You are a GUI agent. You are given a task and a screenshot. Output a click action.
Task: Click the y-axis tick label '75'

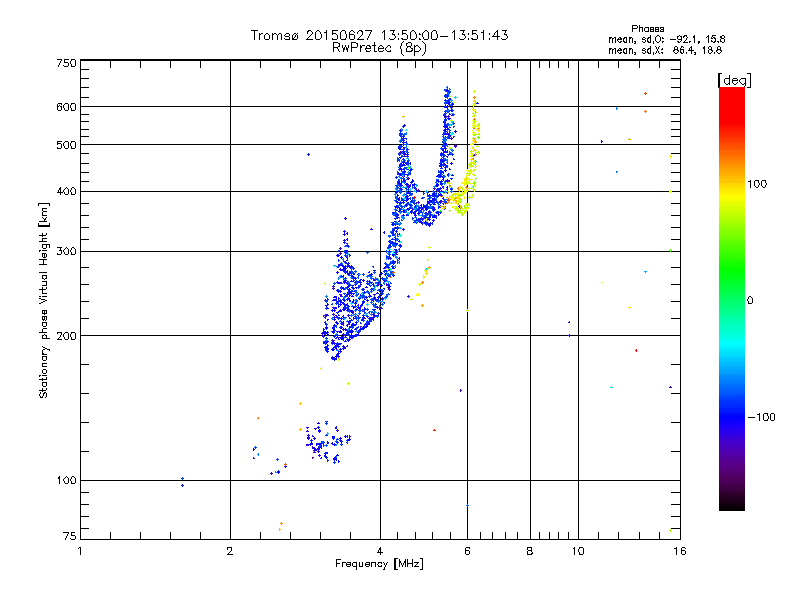click(70, 536)
